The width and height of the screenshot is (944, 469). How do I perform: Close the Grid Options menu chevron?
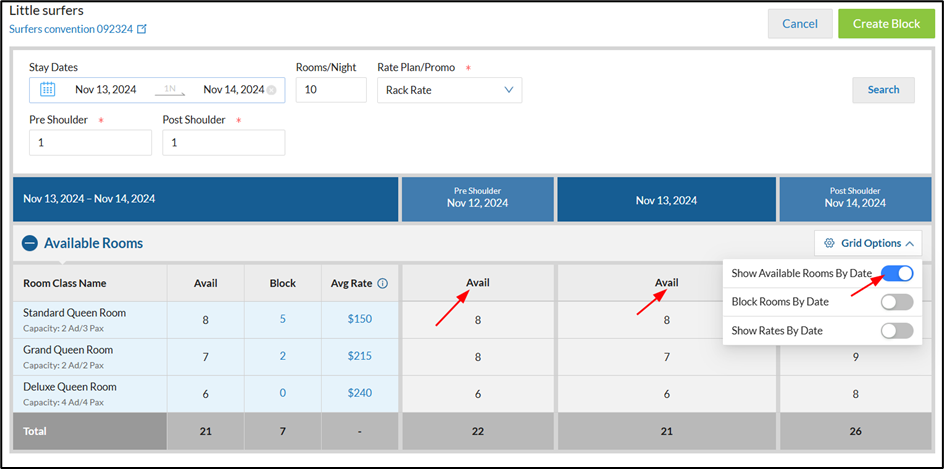click(910, 244)
